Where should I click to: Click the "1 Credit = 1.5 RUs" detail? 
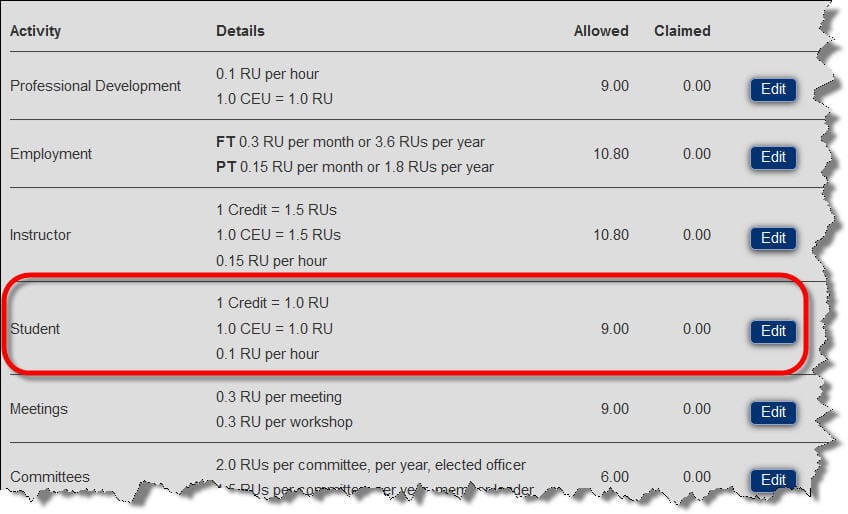(x=276, y=210)
